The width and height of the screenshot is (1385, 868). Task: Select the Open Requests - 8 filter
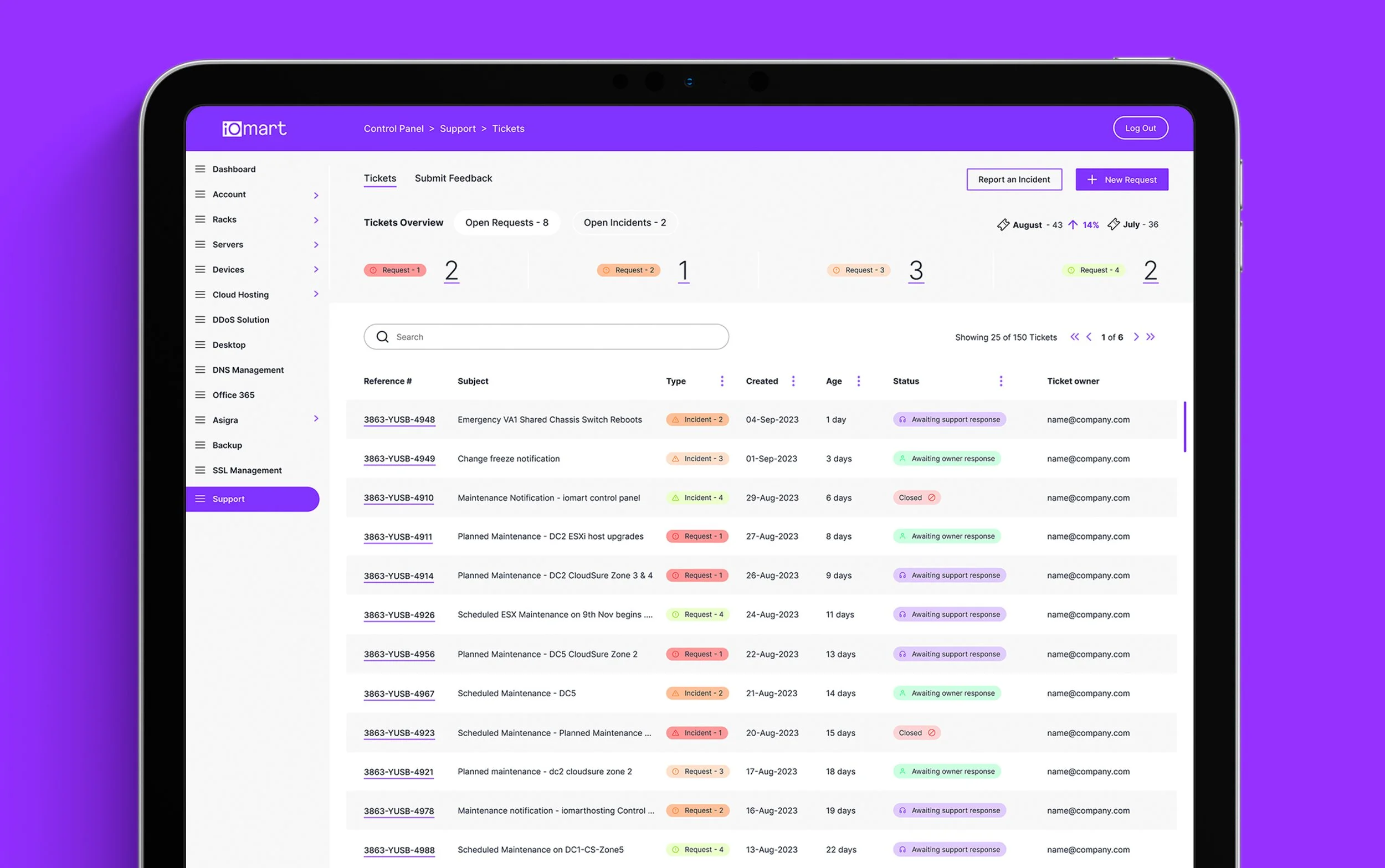point(507,223)
